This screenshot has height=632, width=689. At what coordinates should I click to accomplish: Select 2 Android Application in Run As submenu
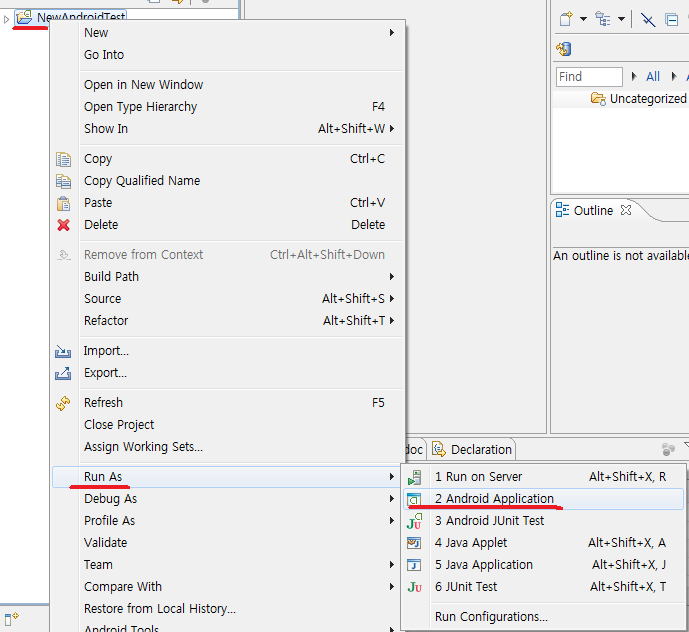(x=543, y=498)
